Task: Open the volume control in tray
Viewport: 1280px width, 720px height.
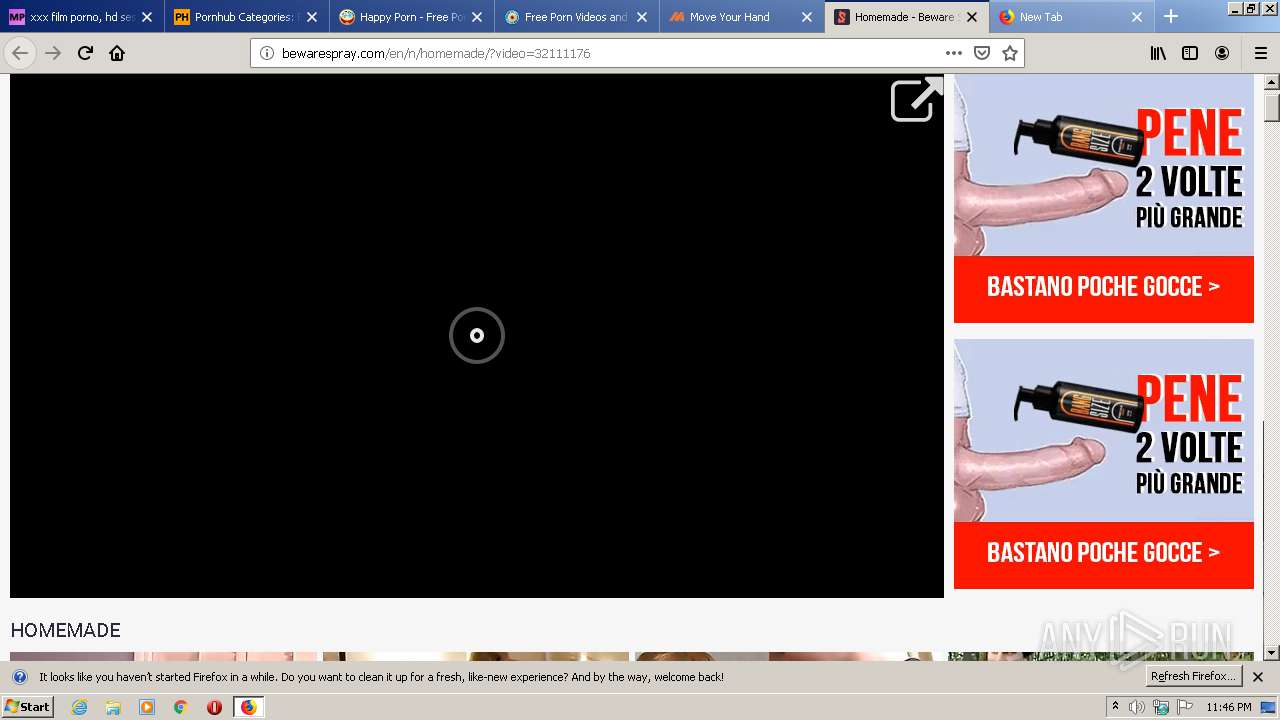Action: point(1137,707)
